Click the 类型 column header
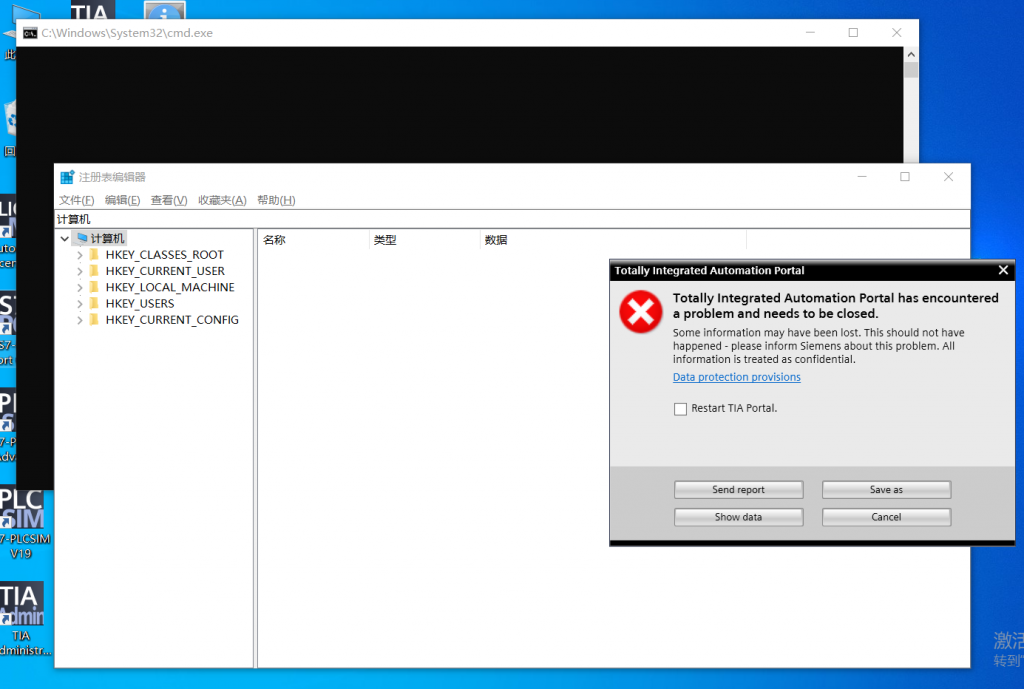Screen dimensions: 1024x689 tap(424, 240)
